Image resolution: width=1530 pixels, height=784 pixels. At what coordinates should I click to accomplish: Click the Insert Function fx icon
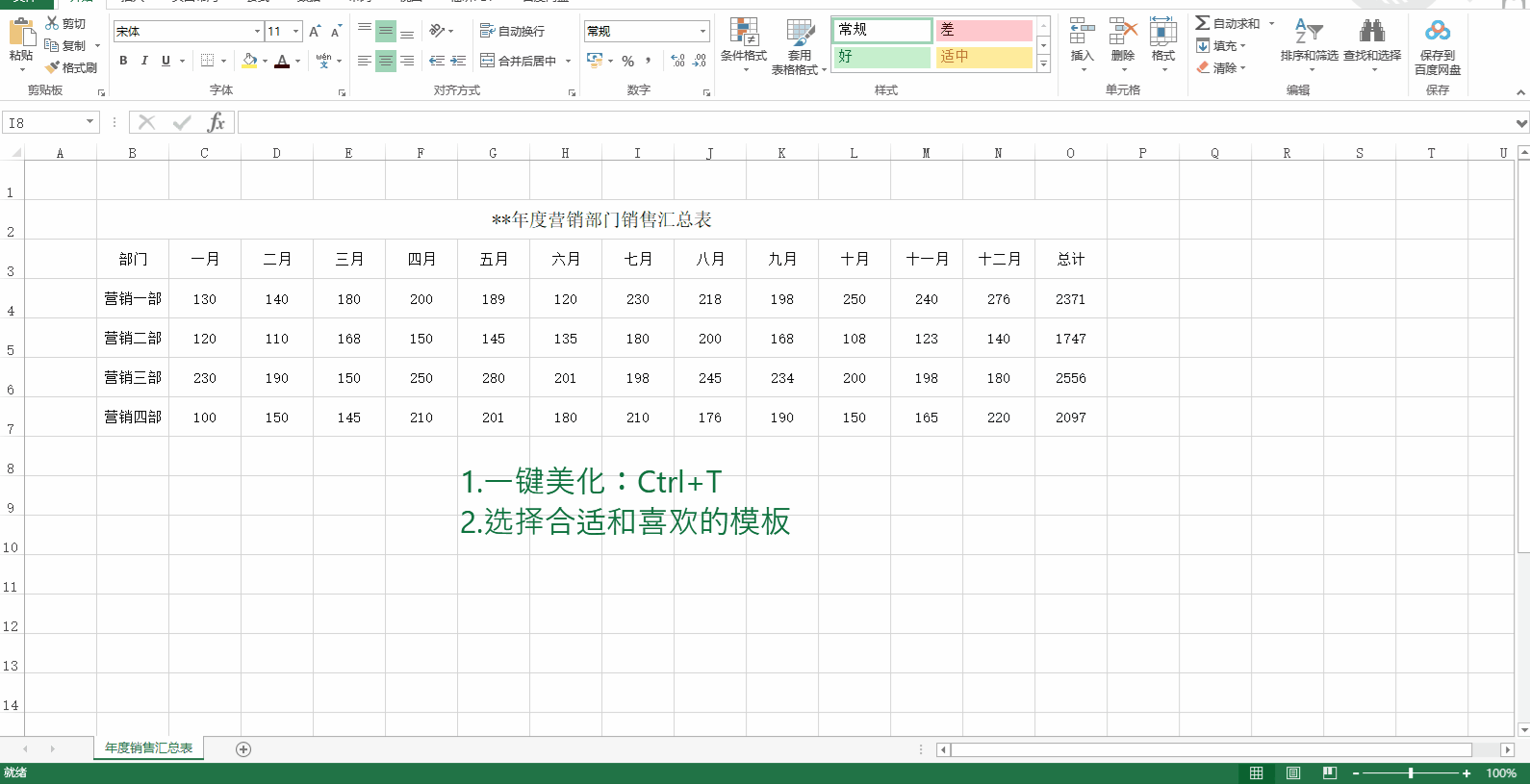(217, 122)
